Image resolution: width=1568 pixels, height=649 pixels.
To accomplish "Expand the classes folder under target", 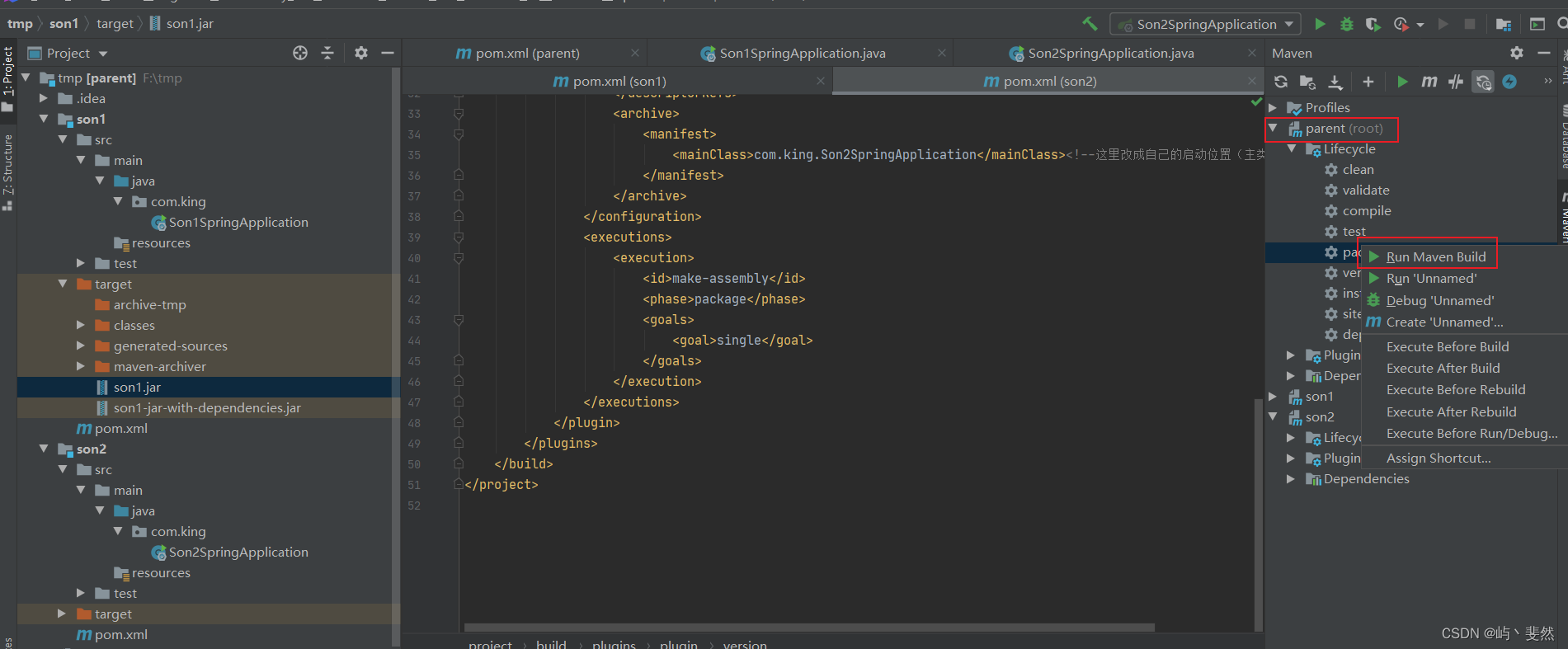I will 81,325.
